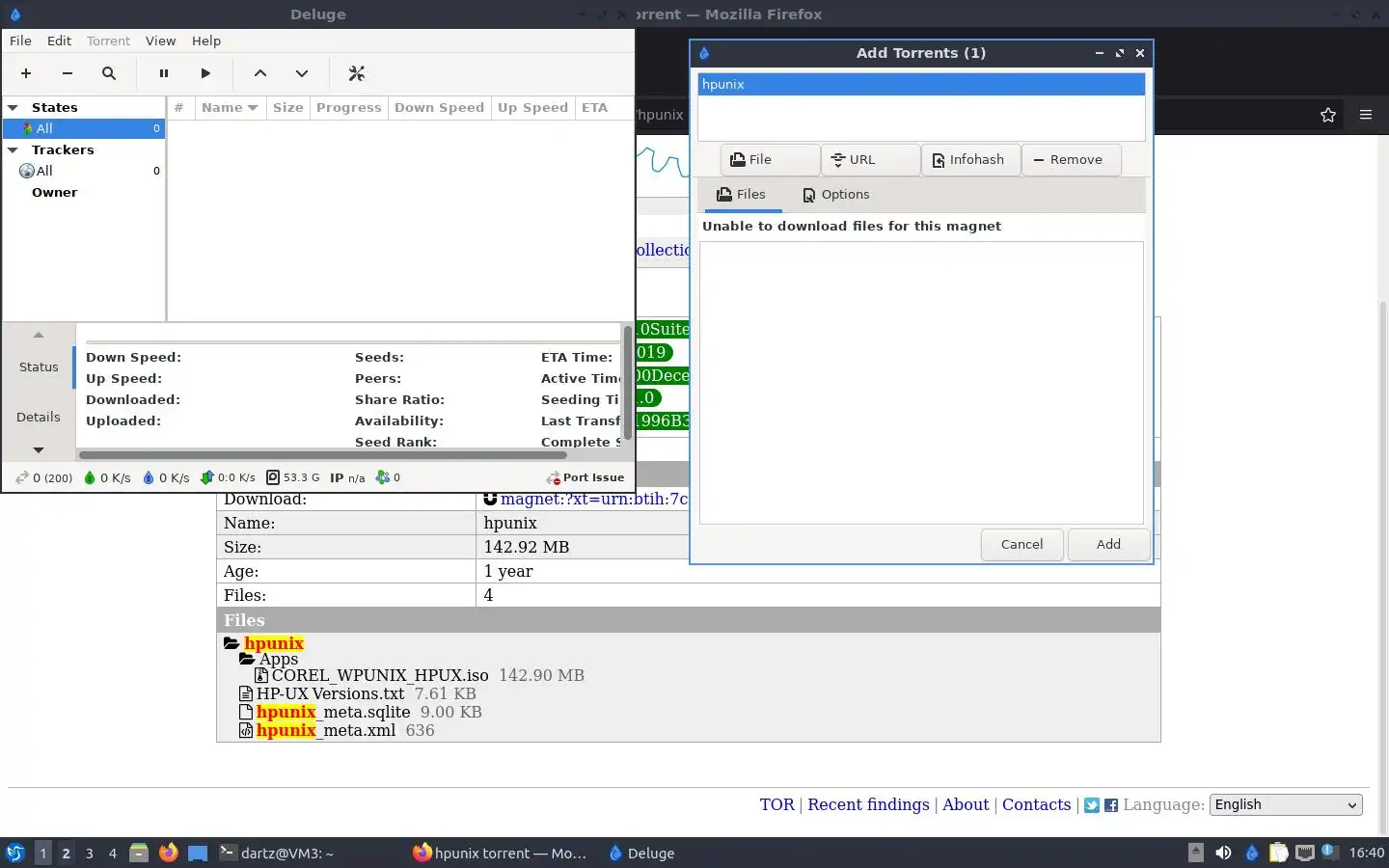Click the magnet download link in Firefox
Viewport: 1389px width, 868px height.
pos(594,499)
